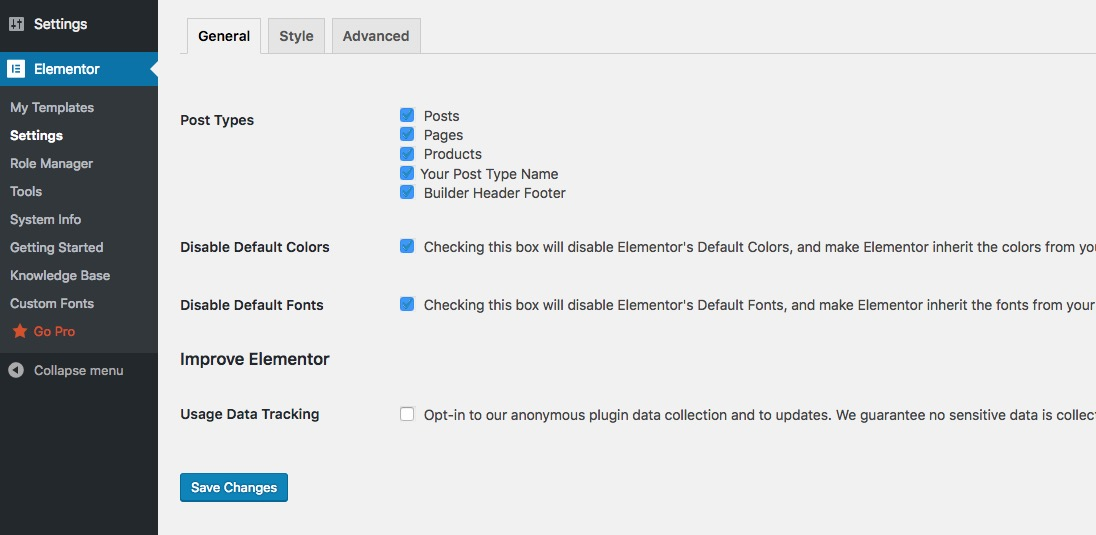Screen dimensions: 1096x535
Task: Enable the Usage Data Tracking checkbox
Action: 407,414
